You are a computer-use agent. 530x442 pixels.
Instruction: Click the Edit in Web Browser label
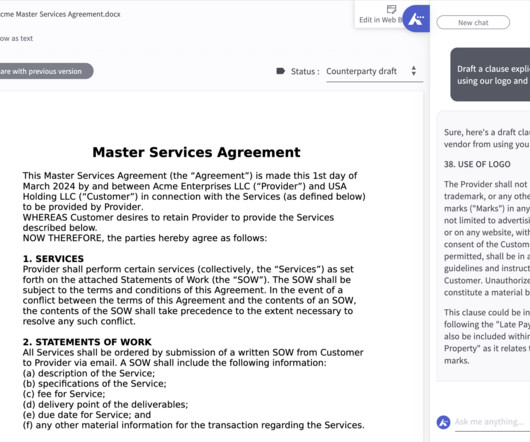click(381, 20)
